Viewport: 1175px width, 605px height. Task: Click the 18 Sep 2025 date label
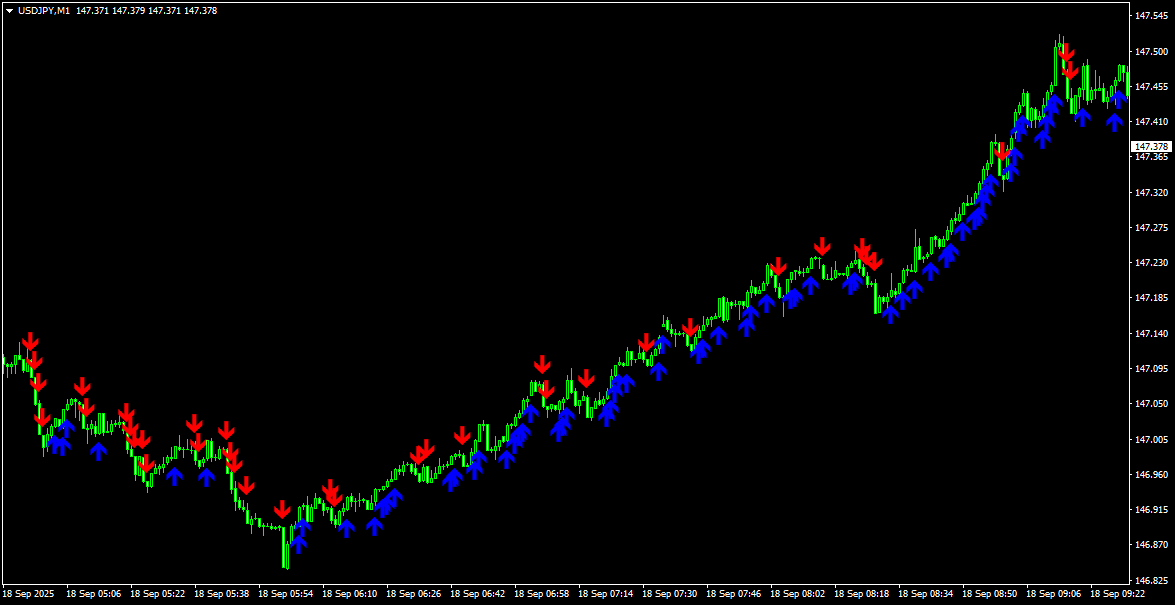point(30,593)
